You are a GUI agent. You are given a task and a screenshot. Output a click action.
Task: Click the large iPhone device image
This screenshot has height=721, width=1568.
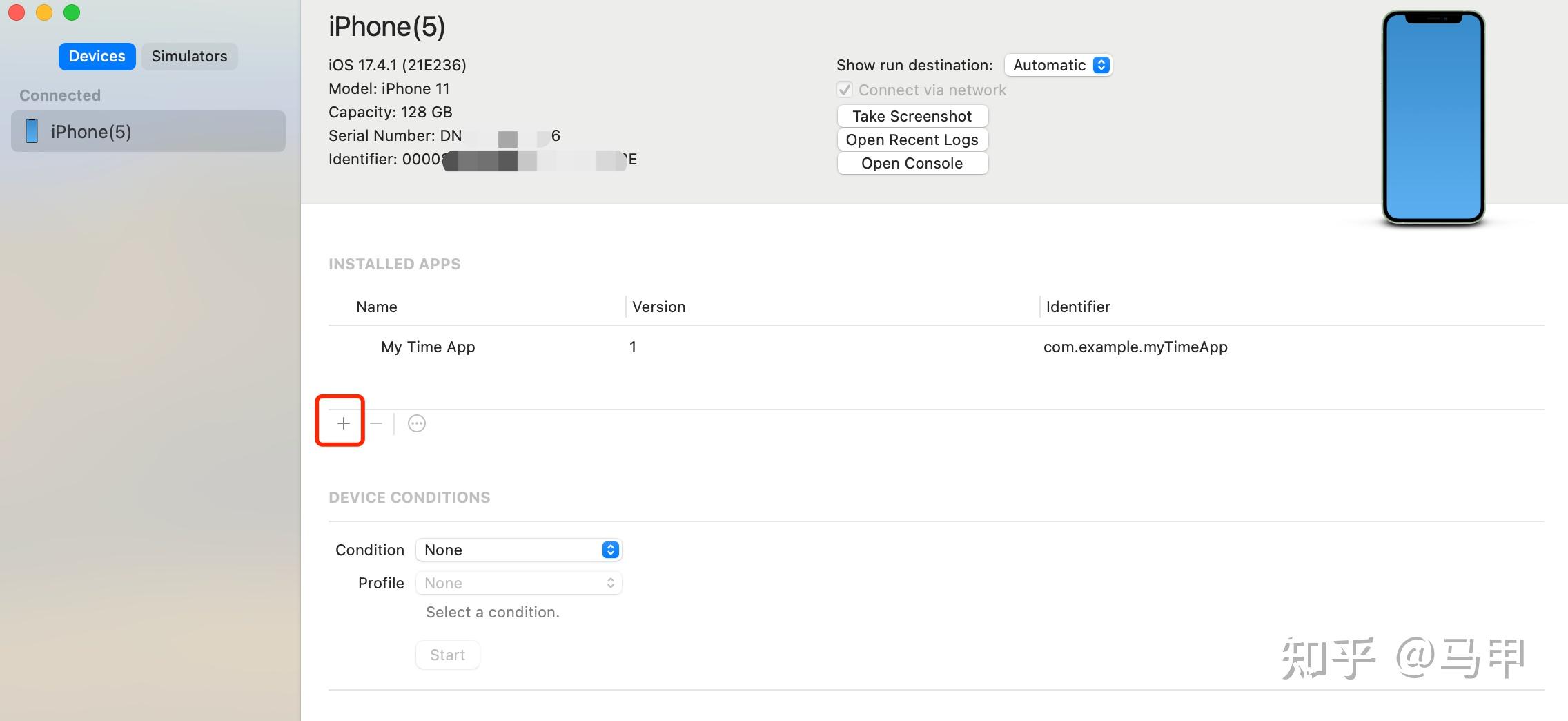point(1433,117)
